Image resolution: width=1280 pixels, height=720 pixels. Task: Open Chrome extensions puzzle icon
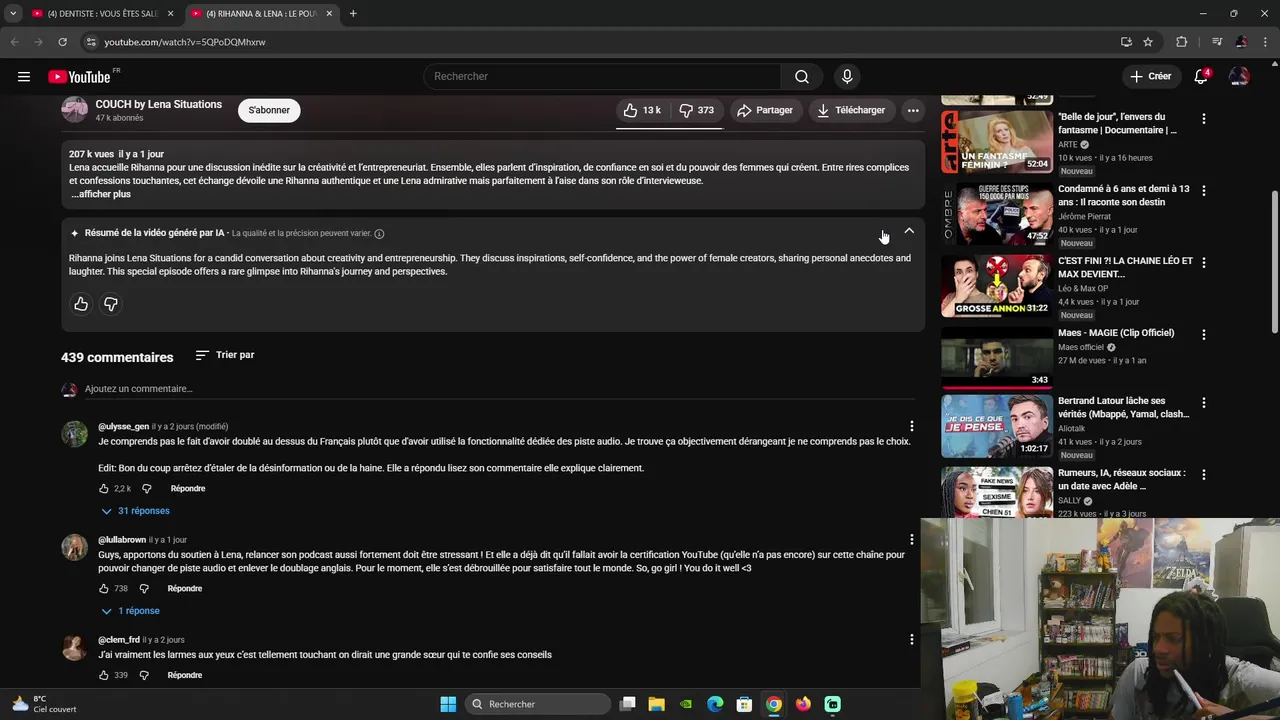pyautogui.click(x=1181, y=42)
